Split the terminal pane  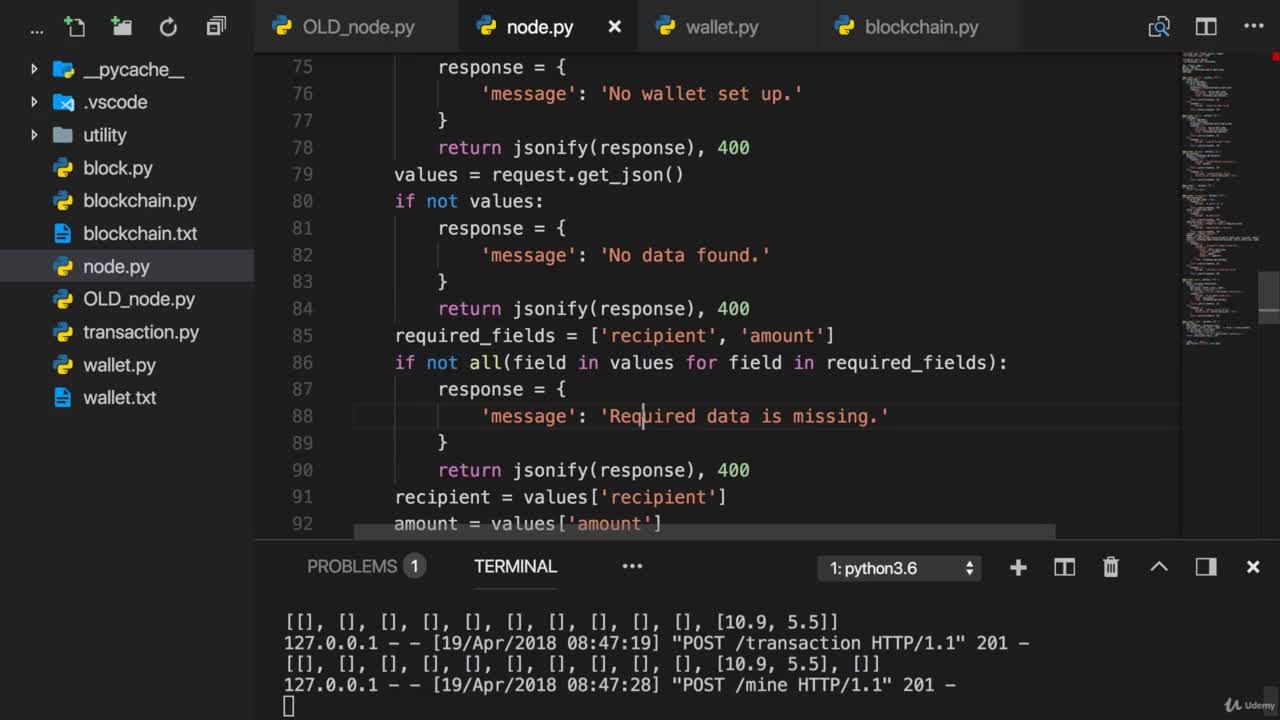point(1064,567)
